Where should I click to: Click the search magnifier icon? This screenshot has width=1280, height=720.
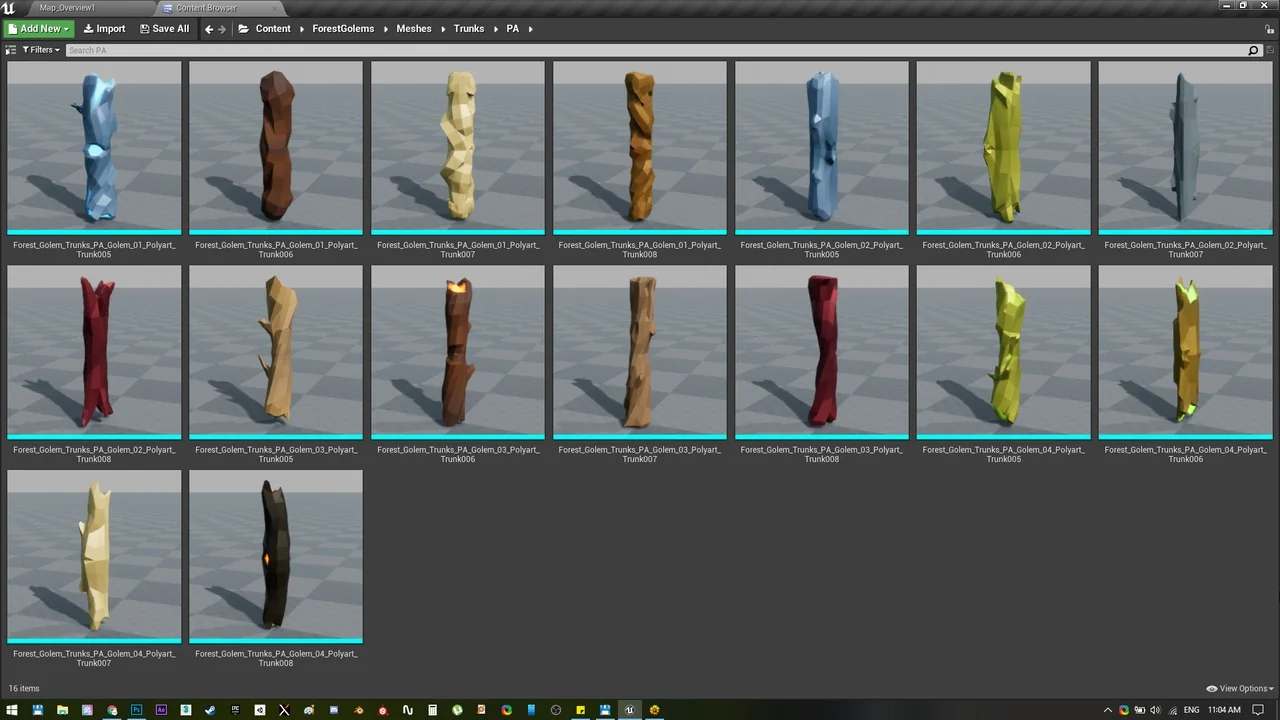[1253, 50]
